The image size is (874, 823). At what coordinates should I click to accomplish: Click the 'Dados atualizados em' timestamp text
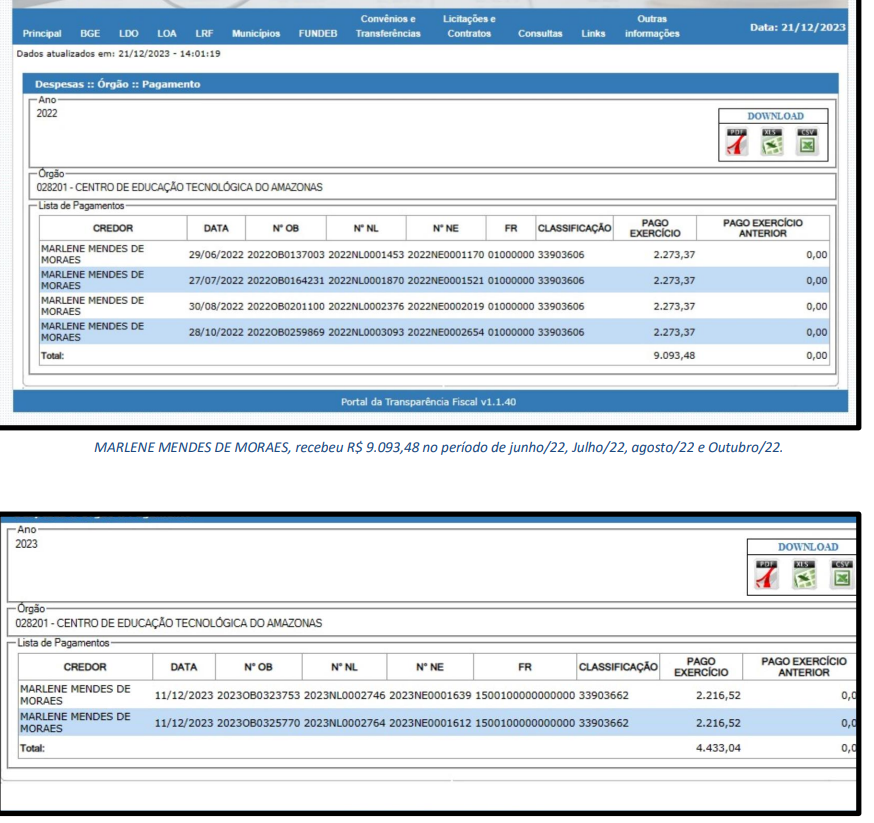(118, 54)
